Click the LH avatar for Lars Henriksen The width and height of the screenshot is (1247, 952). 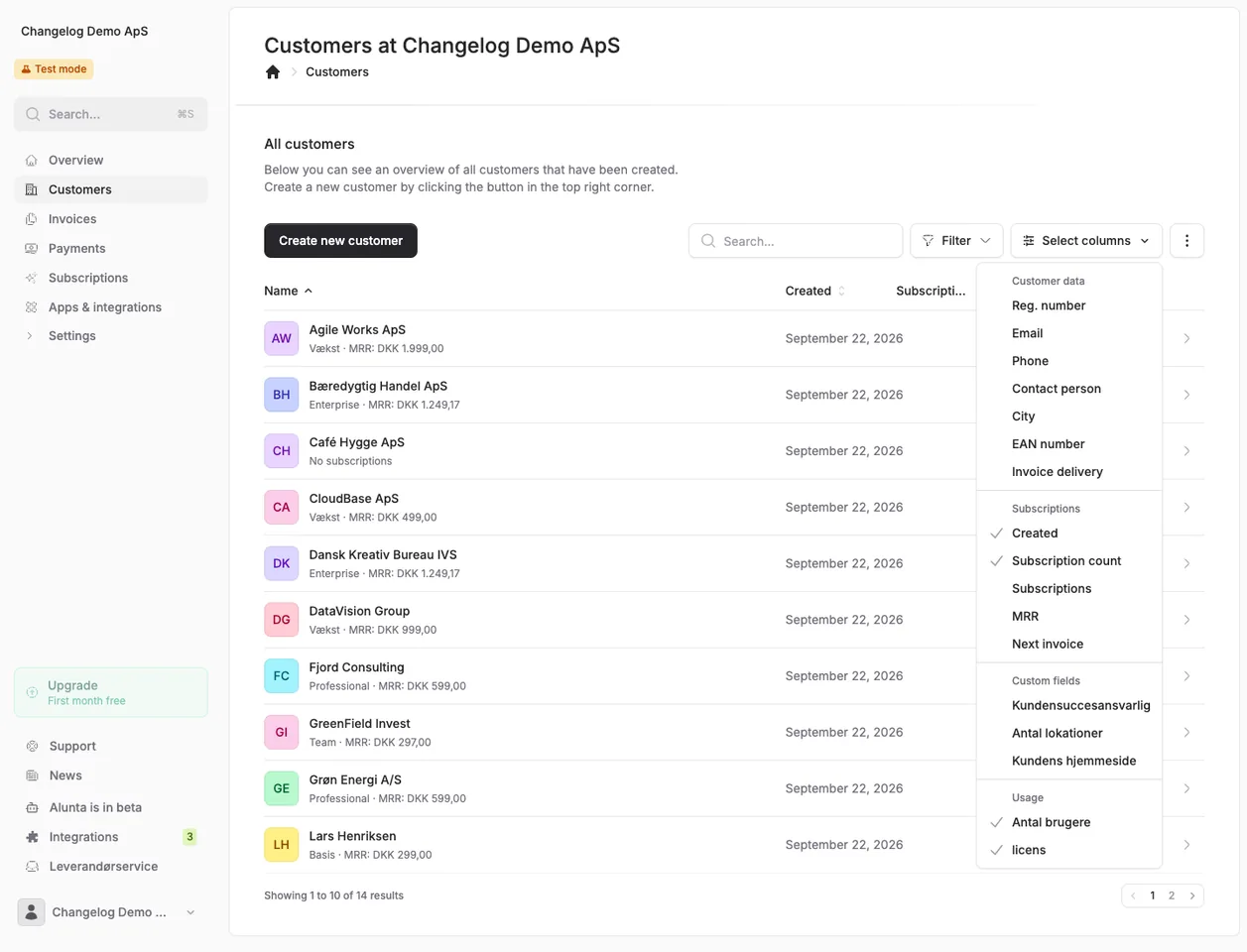click(282, 845)
